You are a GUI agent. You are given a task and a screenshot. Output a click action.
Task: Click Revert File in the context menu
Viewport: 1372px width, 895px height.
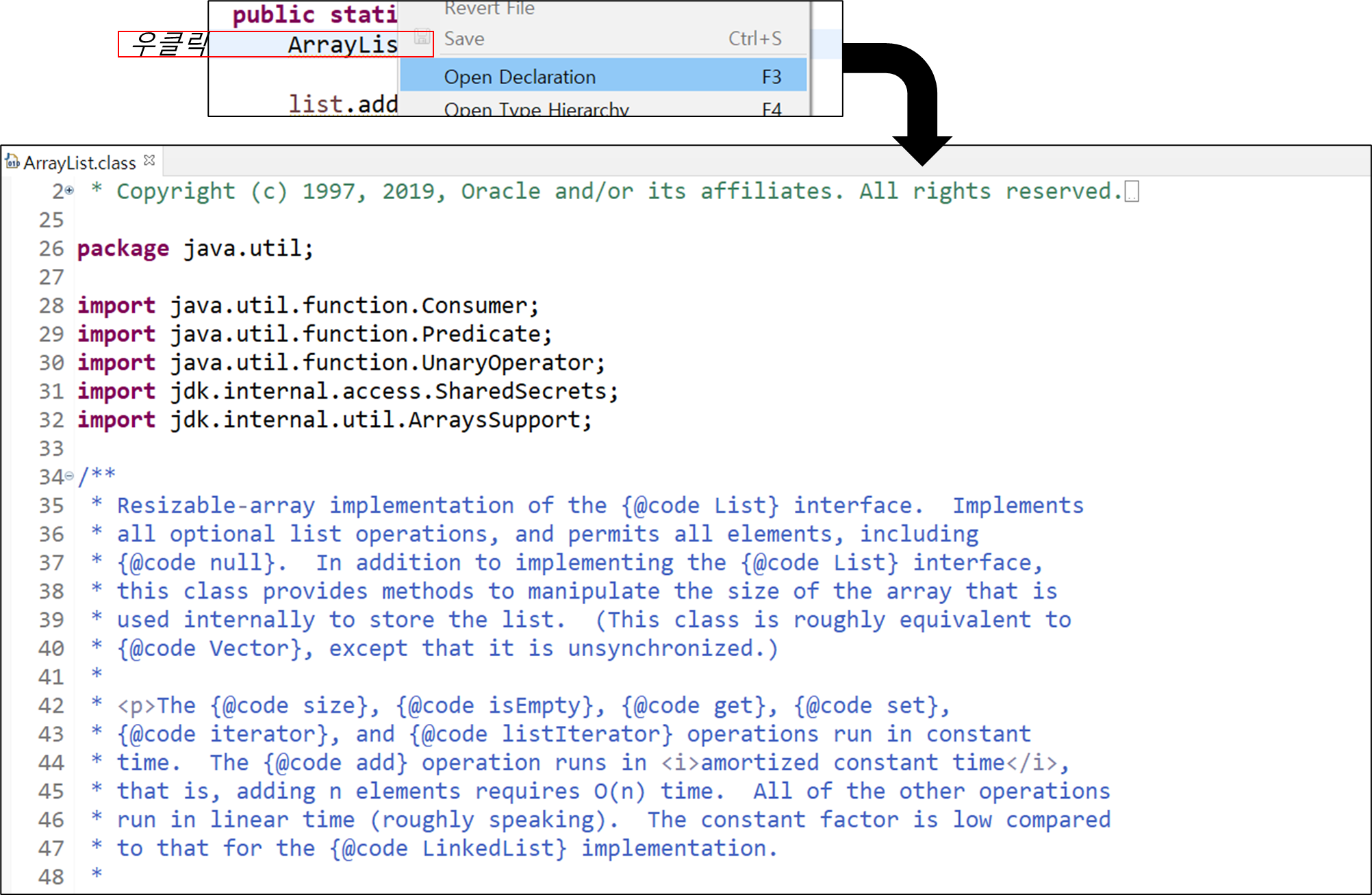pyautogui.click(x=603, y=9)
